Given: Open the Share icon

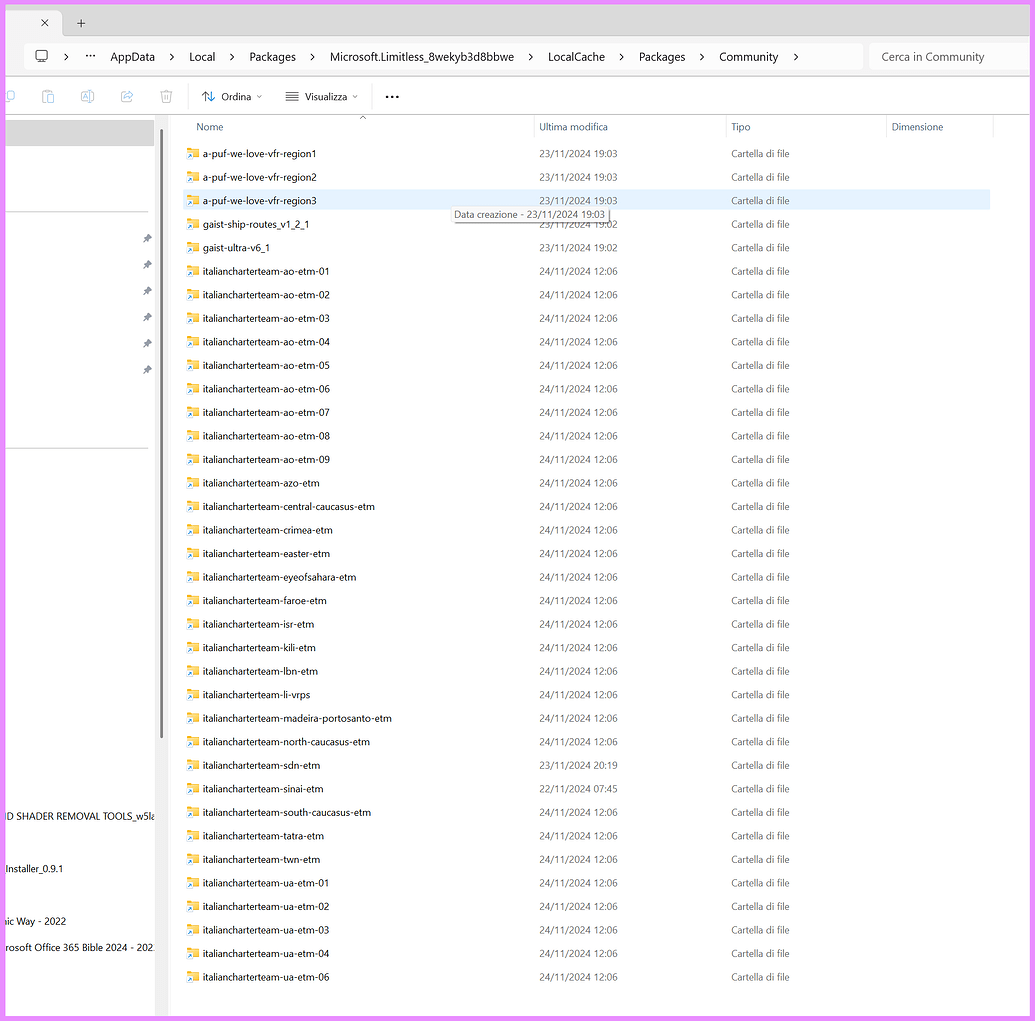Looking at the screenshot, I should point(126,96).
